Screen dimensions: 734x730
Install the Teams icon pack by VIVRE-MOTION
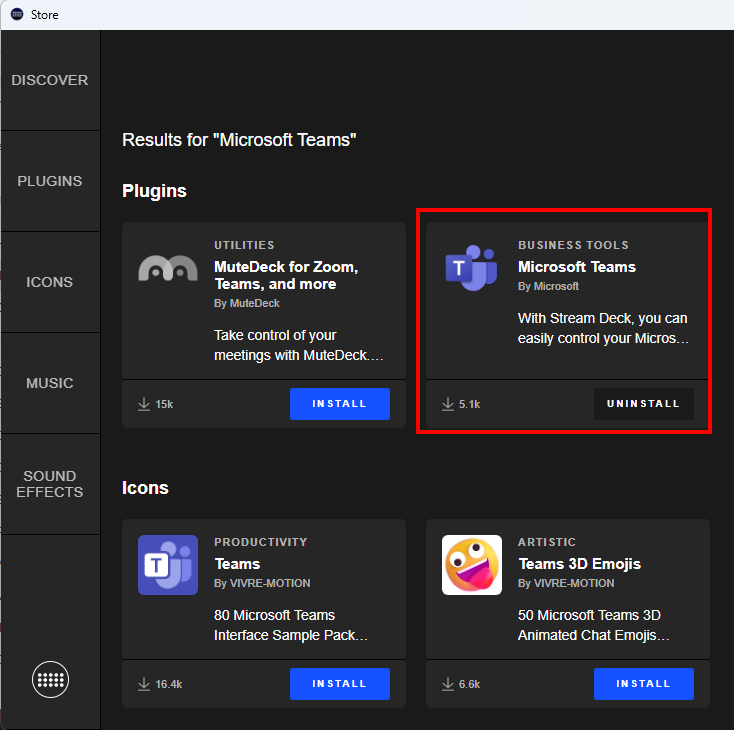pos(339,684)
